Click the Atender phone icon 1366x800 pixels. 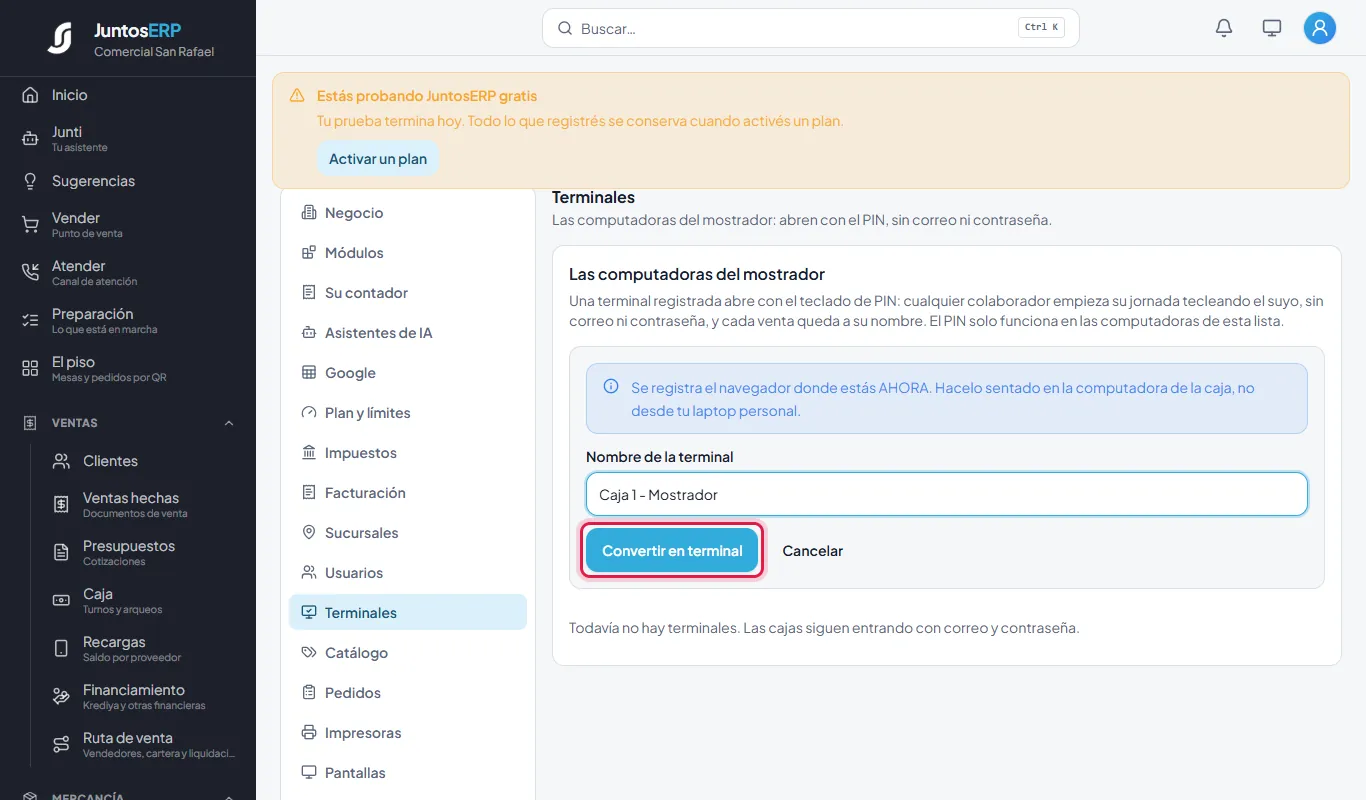[x=30, y=273]
